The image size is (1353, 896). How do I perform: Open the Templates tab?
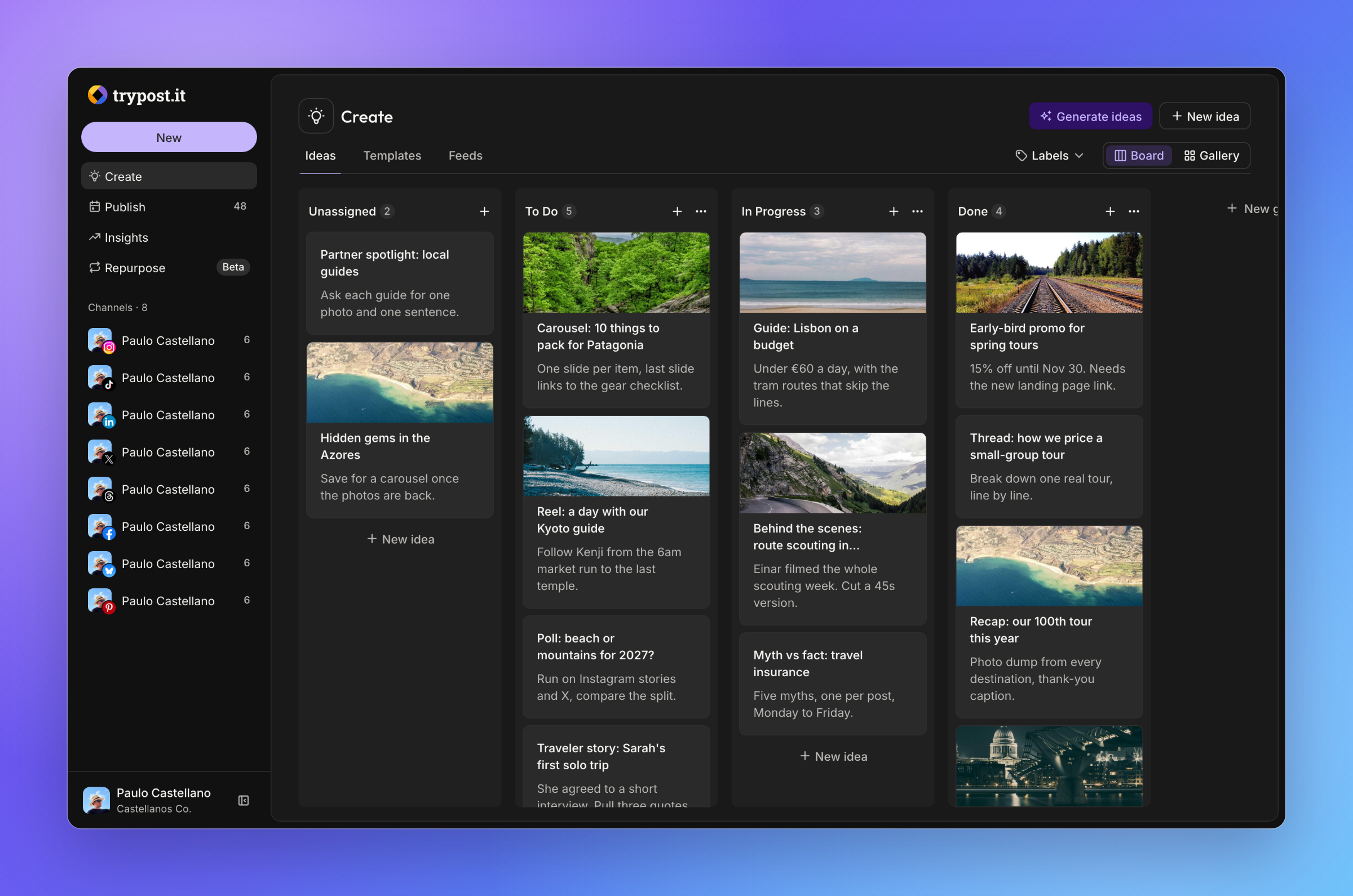click(392, 156)
